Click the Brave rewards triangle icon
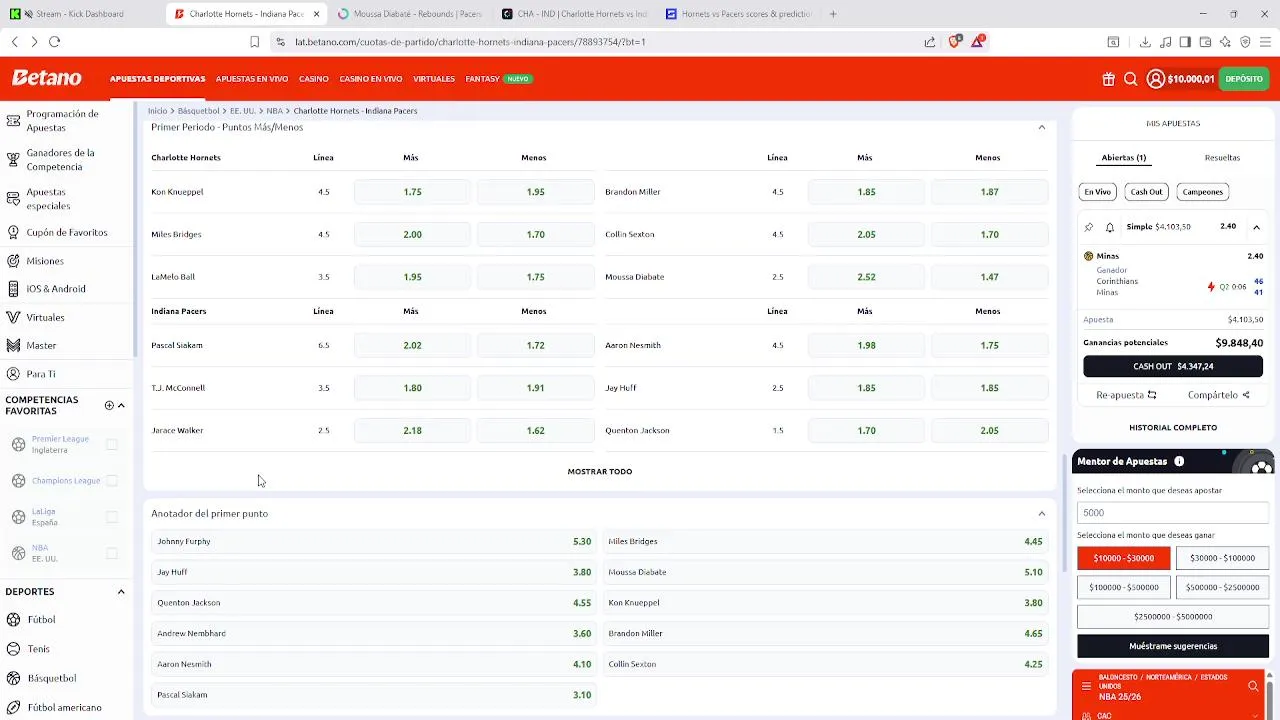This screenshot has height=720, width=1280. coord(978,42)
